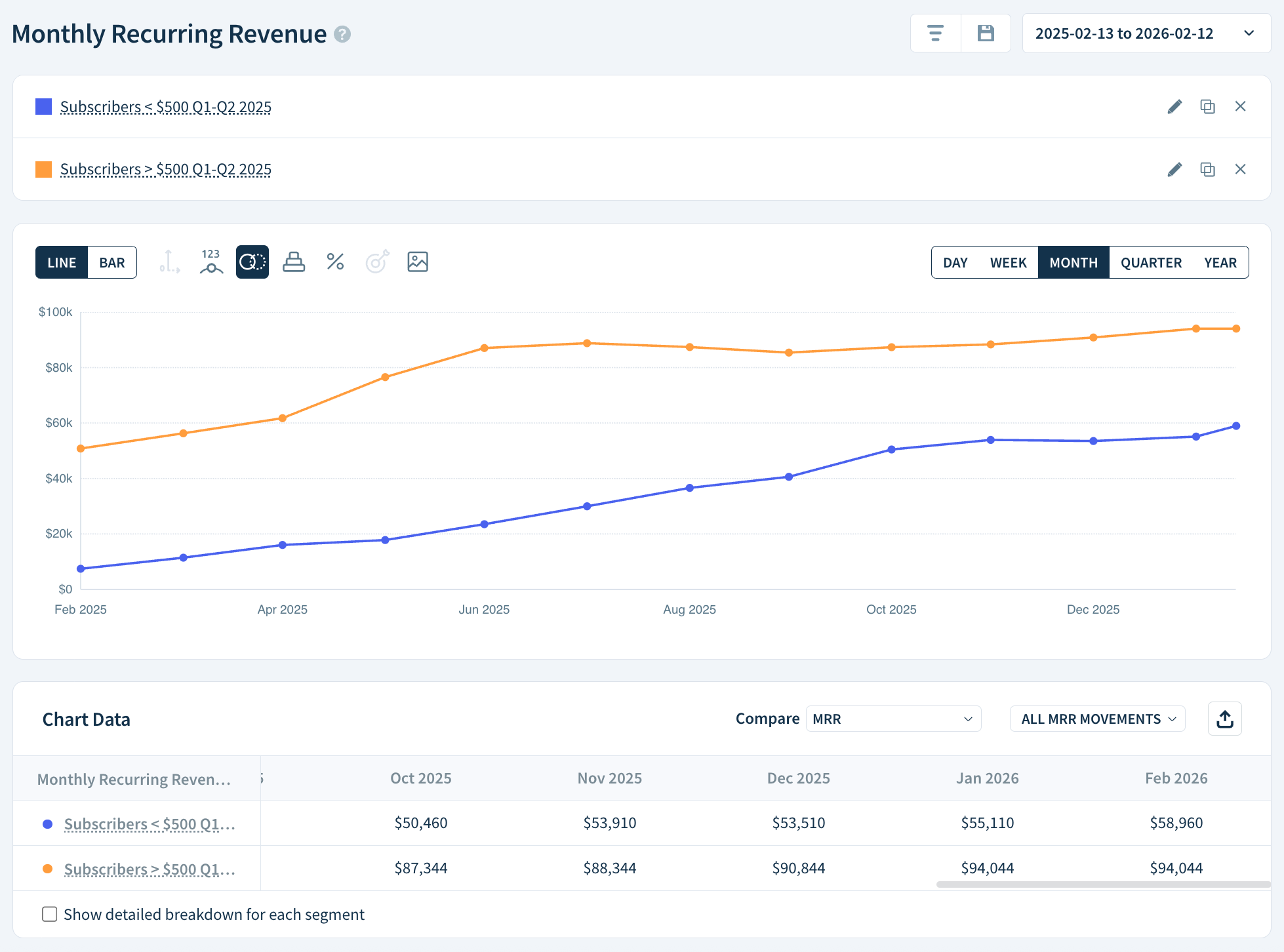Switch chart type to BAR
This screenshot has height=952, width=1284.
point(112,262)
